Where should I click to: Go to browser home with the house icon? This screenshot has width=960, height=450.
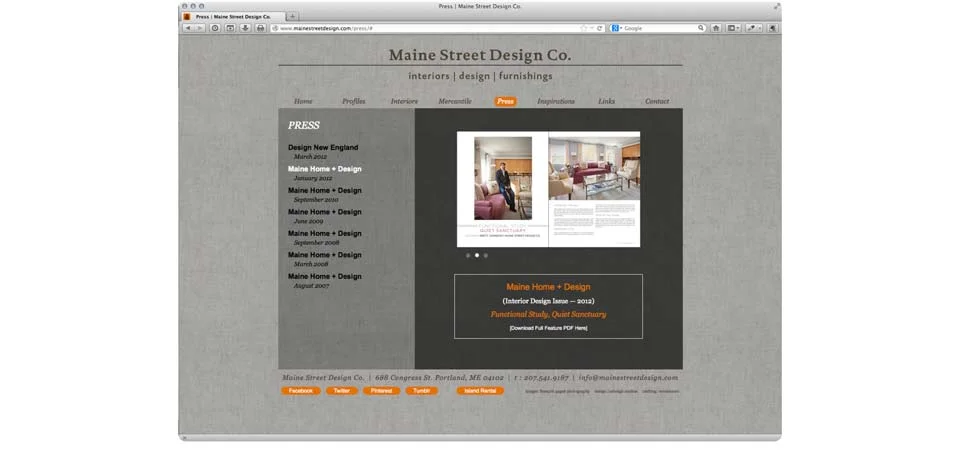(716, 28)
